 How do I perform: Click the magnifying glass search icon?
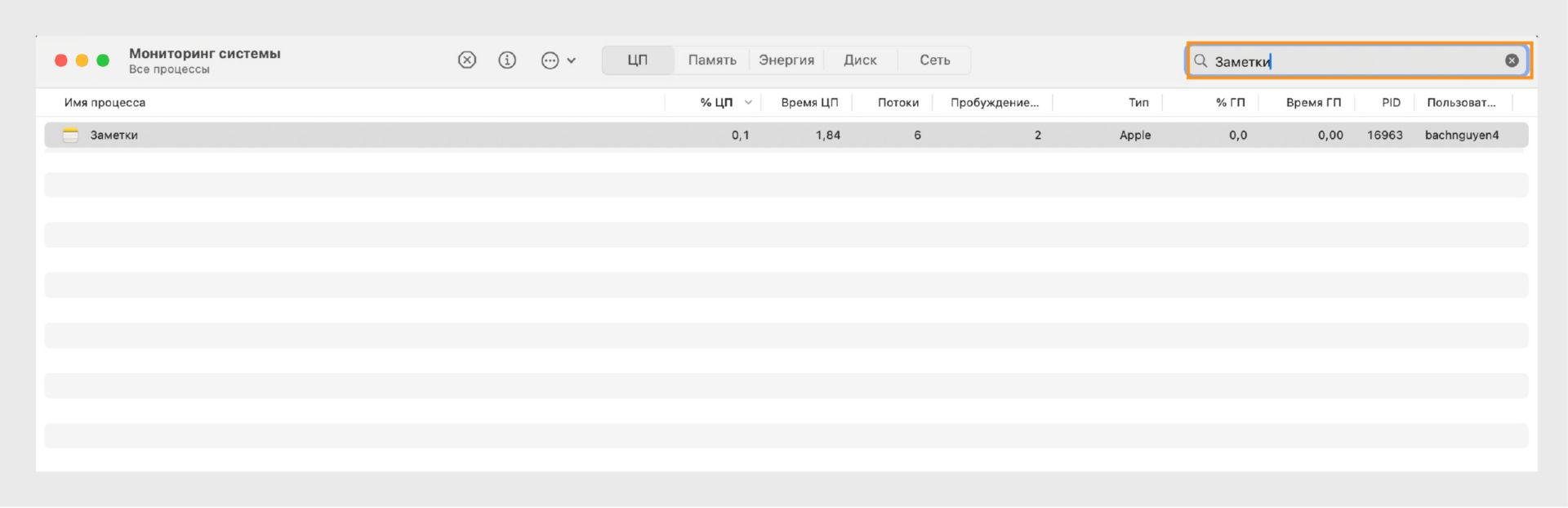[1200, 60]
